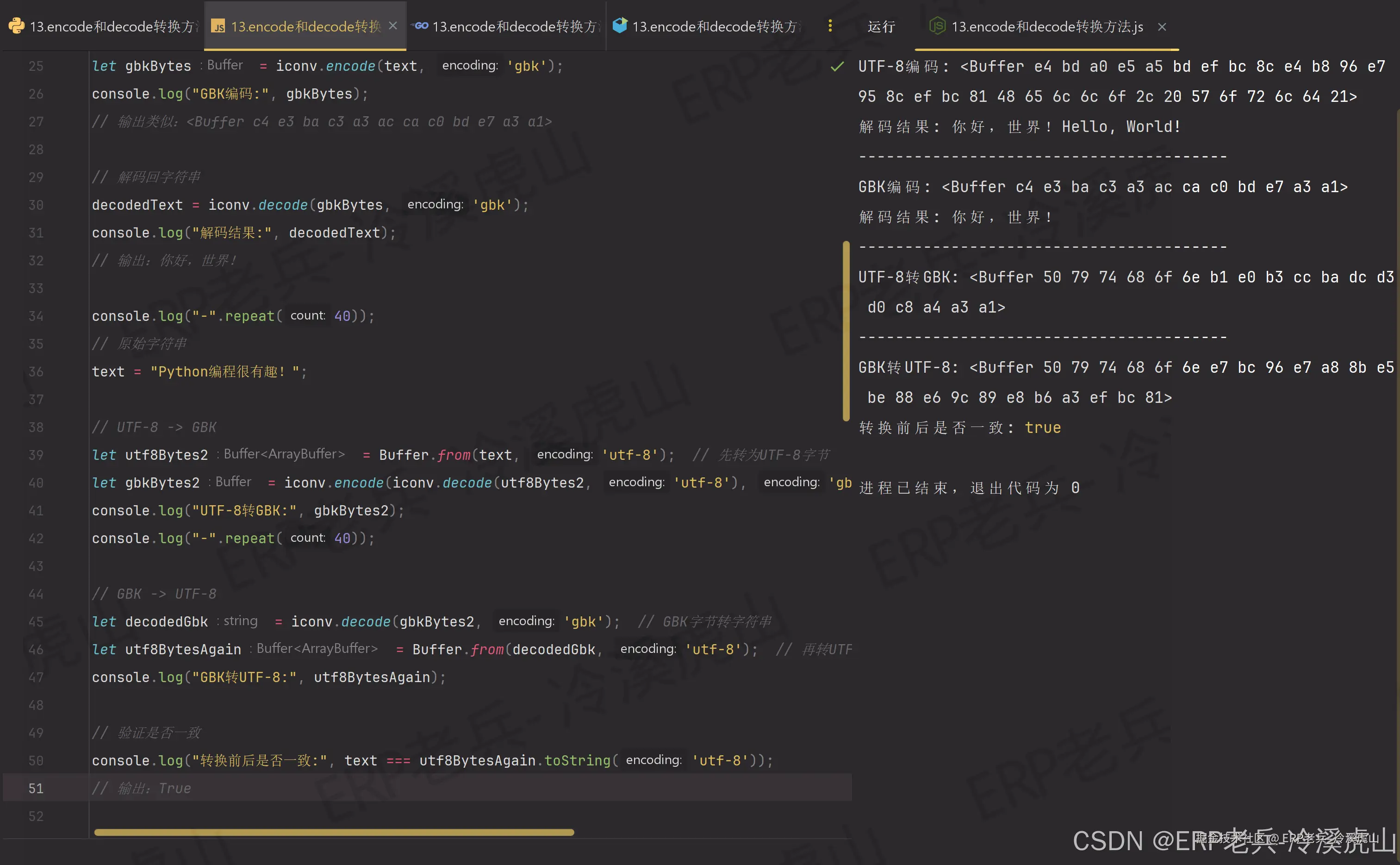1400x865 pixels.
Task: Open the hidden tabs ellipsis menu
Action: click(830, 26)
